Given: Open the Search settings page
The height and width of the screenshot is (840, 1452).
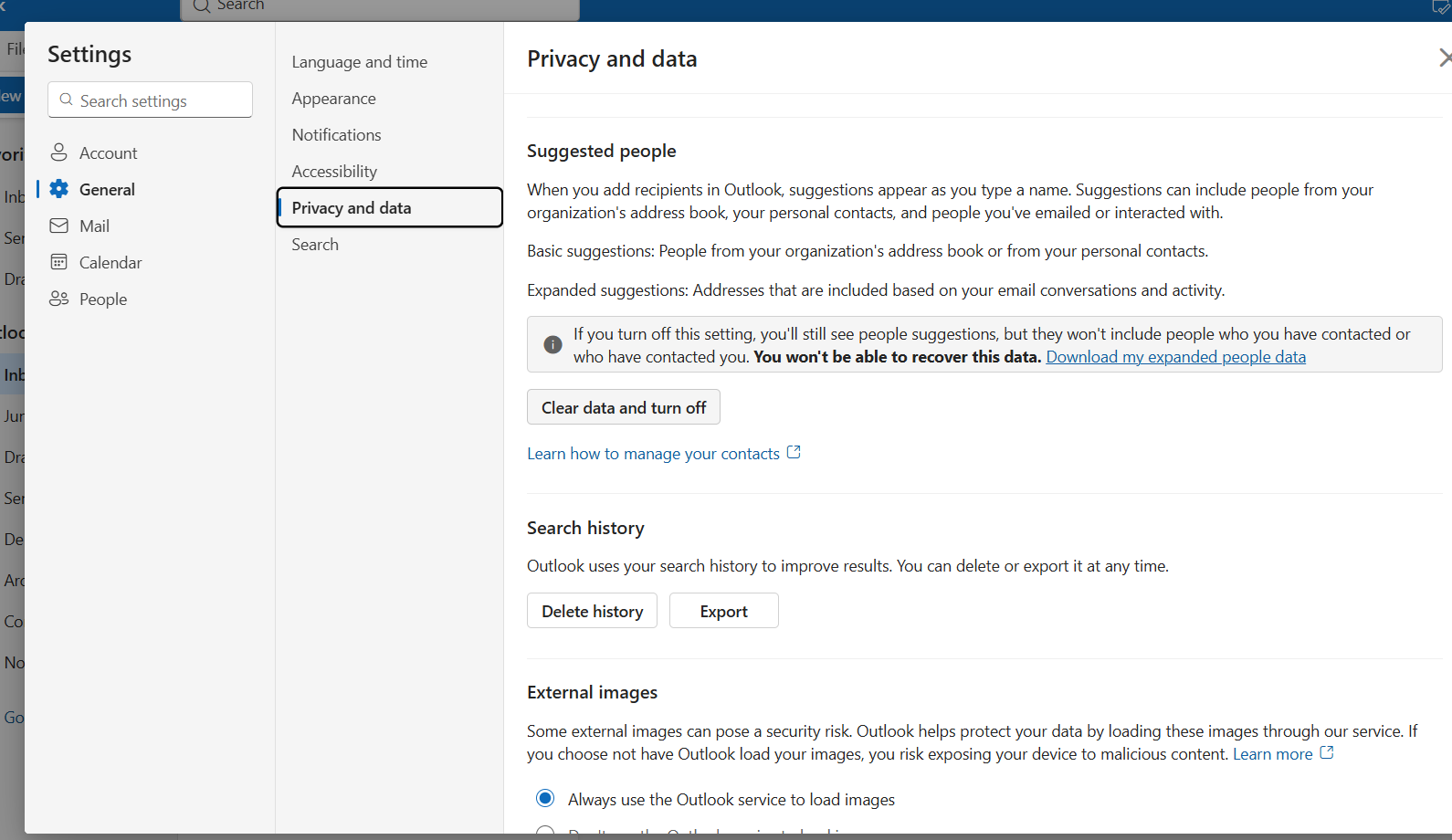Looking at the screenshot, I should click(x=315, y=245).
